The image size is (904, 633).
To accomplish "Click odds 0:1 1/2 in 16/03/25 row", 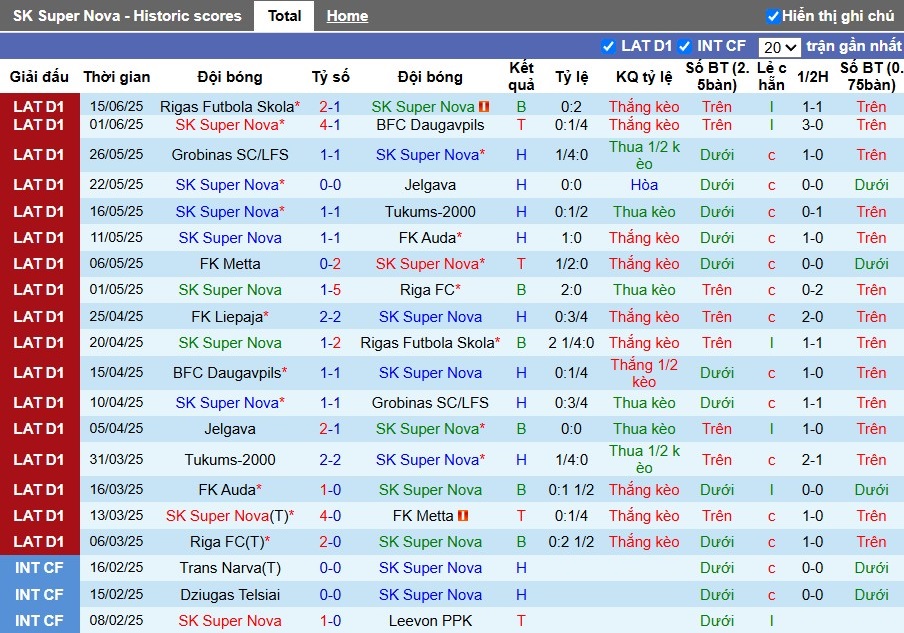I will tap(571, 489).
